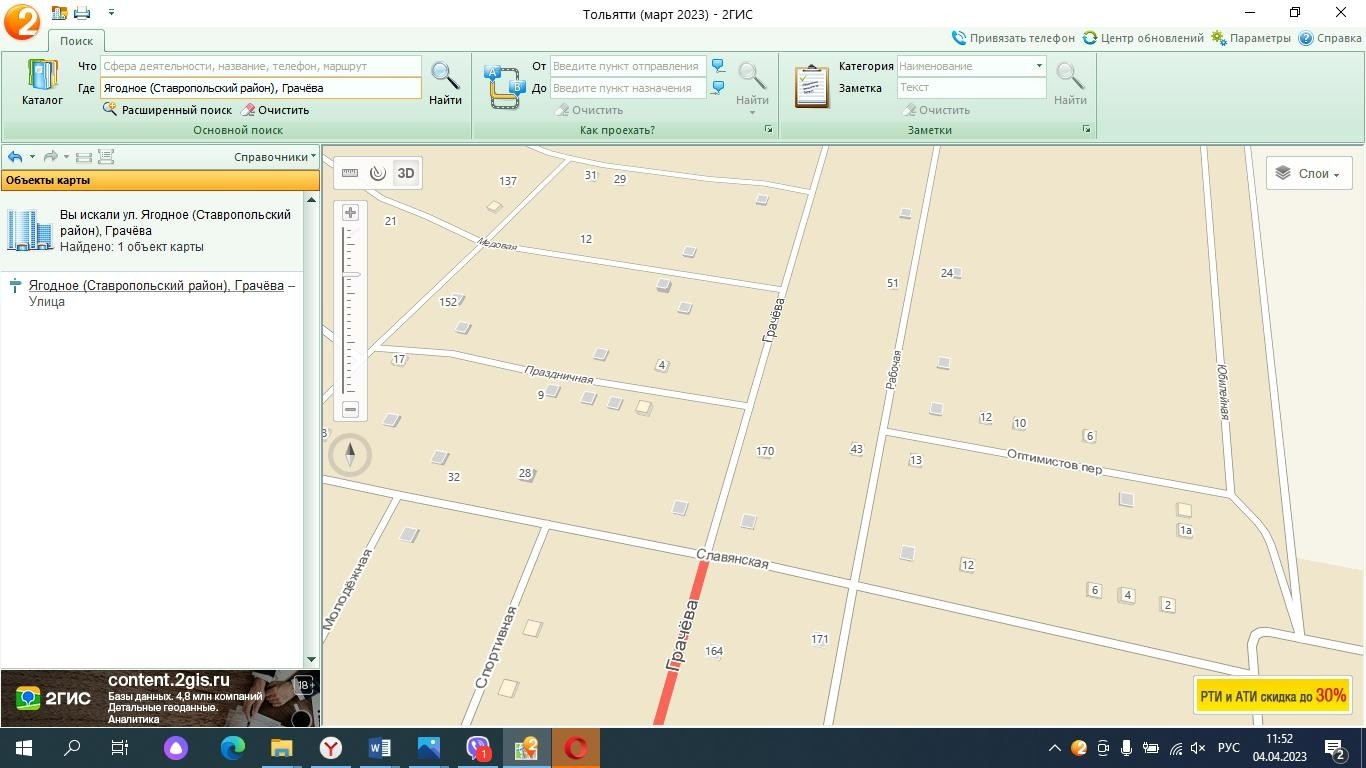Toggle the collapsed list view in the results panel
Viewport: 1366px width, 768px height.
point(84,157)
